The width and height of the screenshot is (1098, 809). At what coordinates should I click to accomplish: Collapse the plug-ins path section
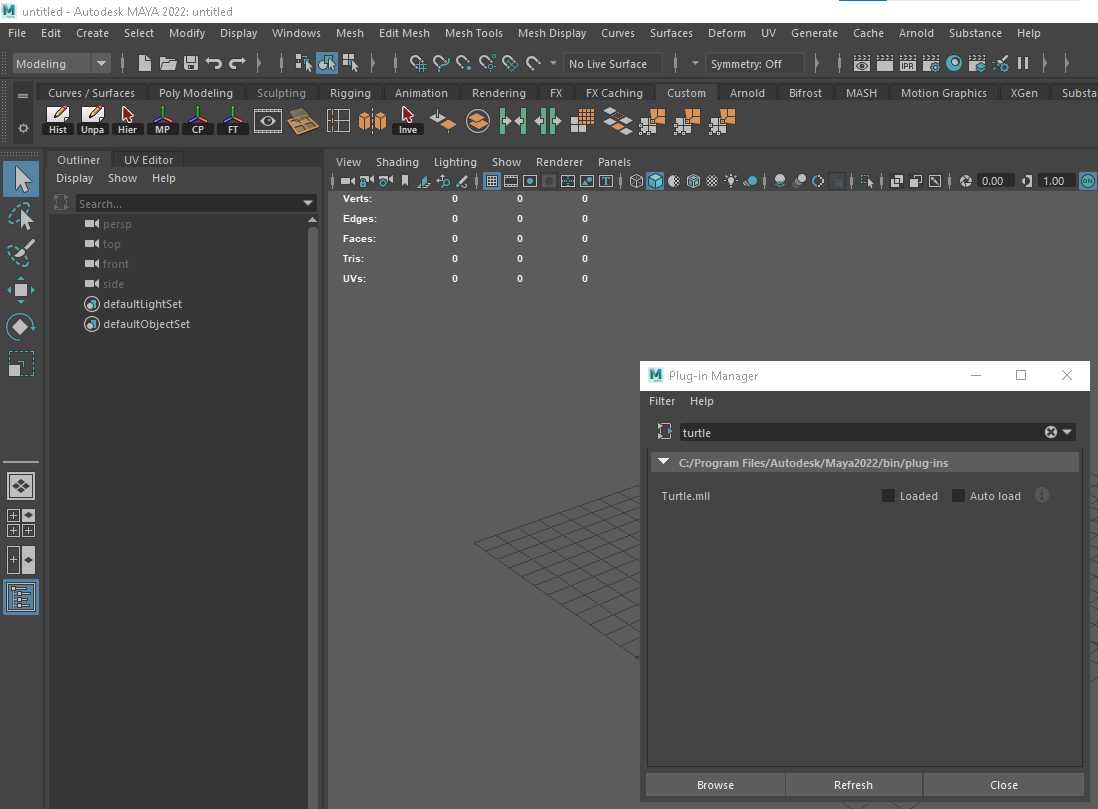662,462
